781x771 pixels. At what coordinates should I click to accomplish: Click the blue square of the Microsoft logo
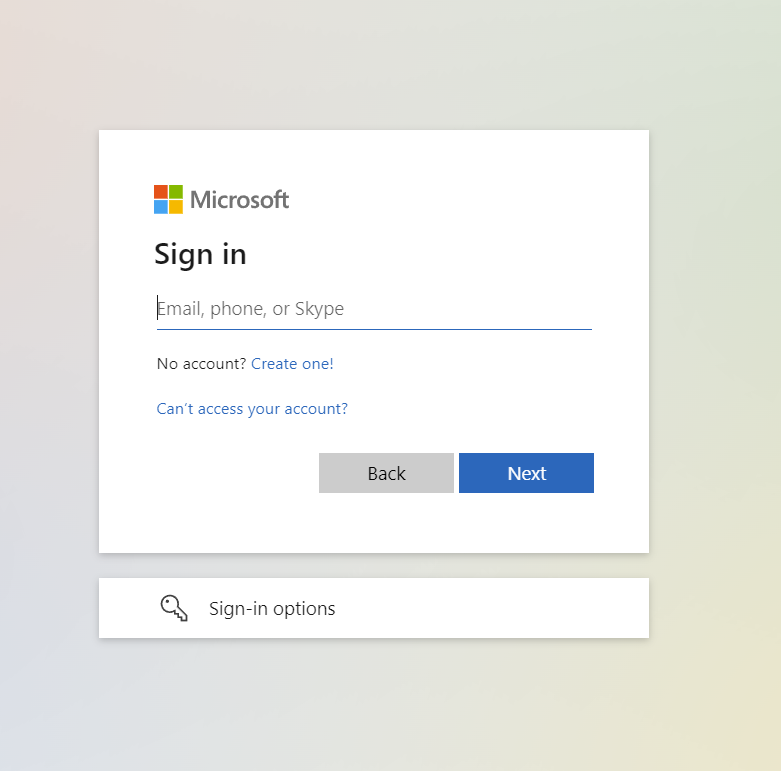coord(161,207)
